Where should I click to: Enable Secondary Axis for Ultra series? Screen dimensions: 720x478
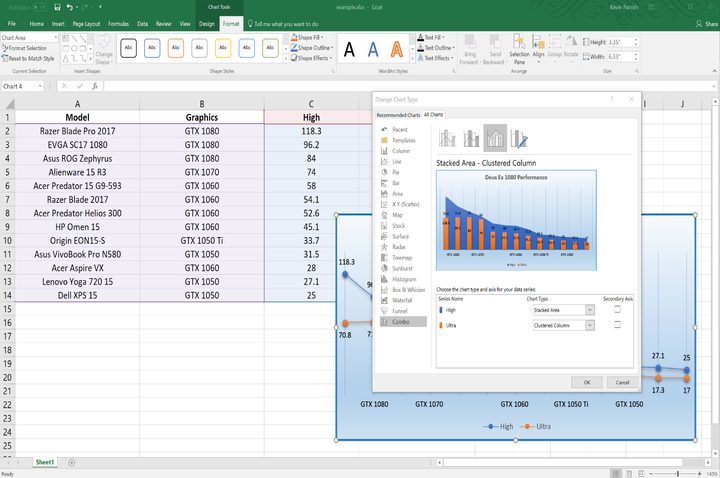(x=618, y=325)
